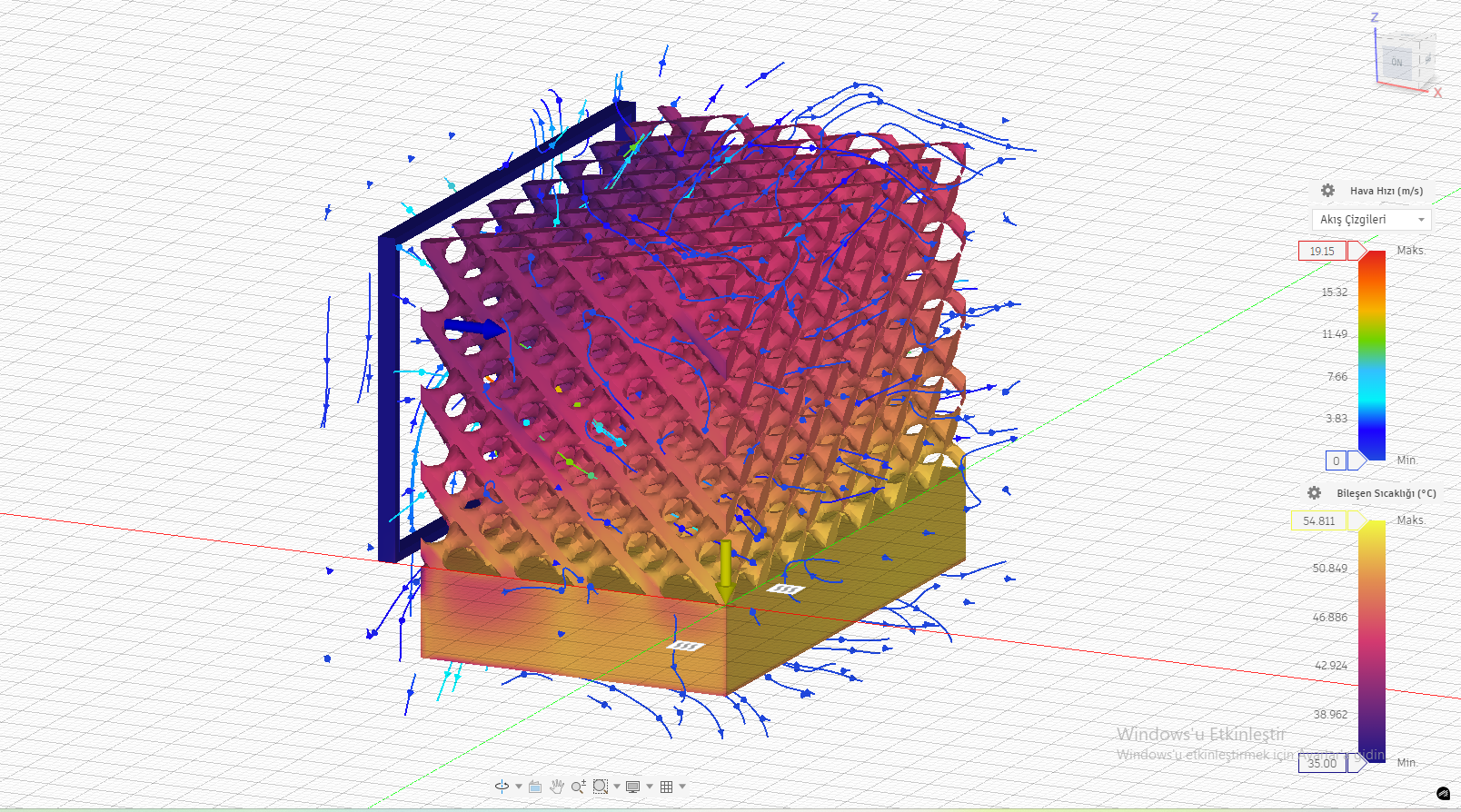This screenshot has height=812, width=1461.
Task: Click the heat load glyph on the base's front face
Action: point(686,646)
